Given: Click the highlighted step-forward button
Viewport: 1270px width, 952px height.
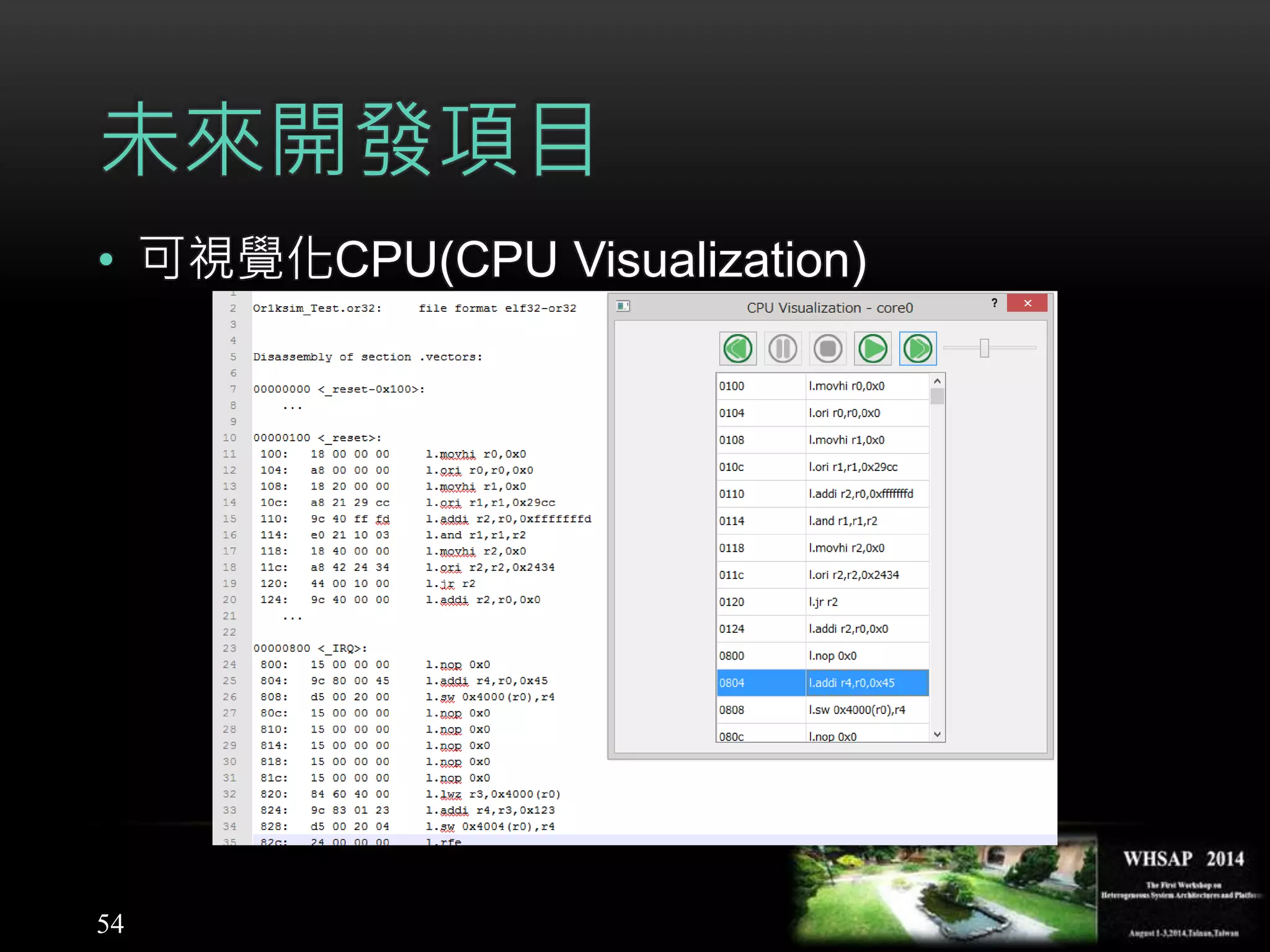Looking at the screenshot, I should pos(918,349).
